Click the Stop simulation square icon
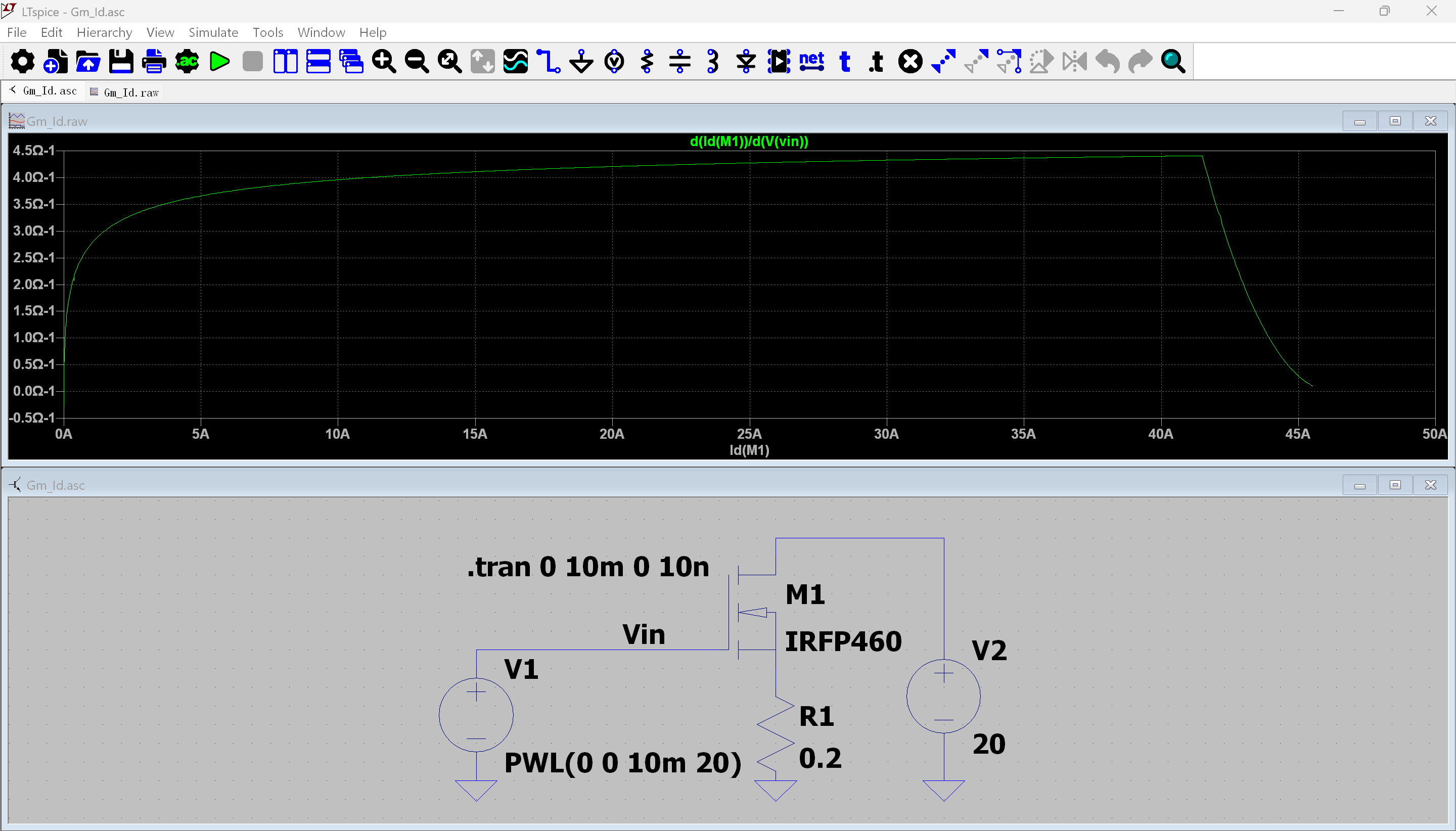 pyautogui.click(x=252, y=61)
